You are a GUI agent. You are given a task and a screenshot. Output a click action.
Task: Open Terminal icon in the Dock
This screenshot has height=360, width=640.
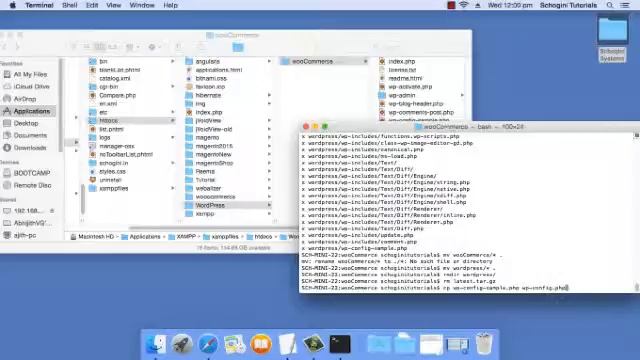[x=340, y=344]
